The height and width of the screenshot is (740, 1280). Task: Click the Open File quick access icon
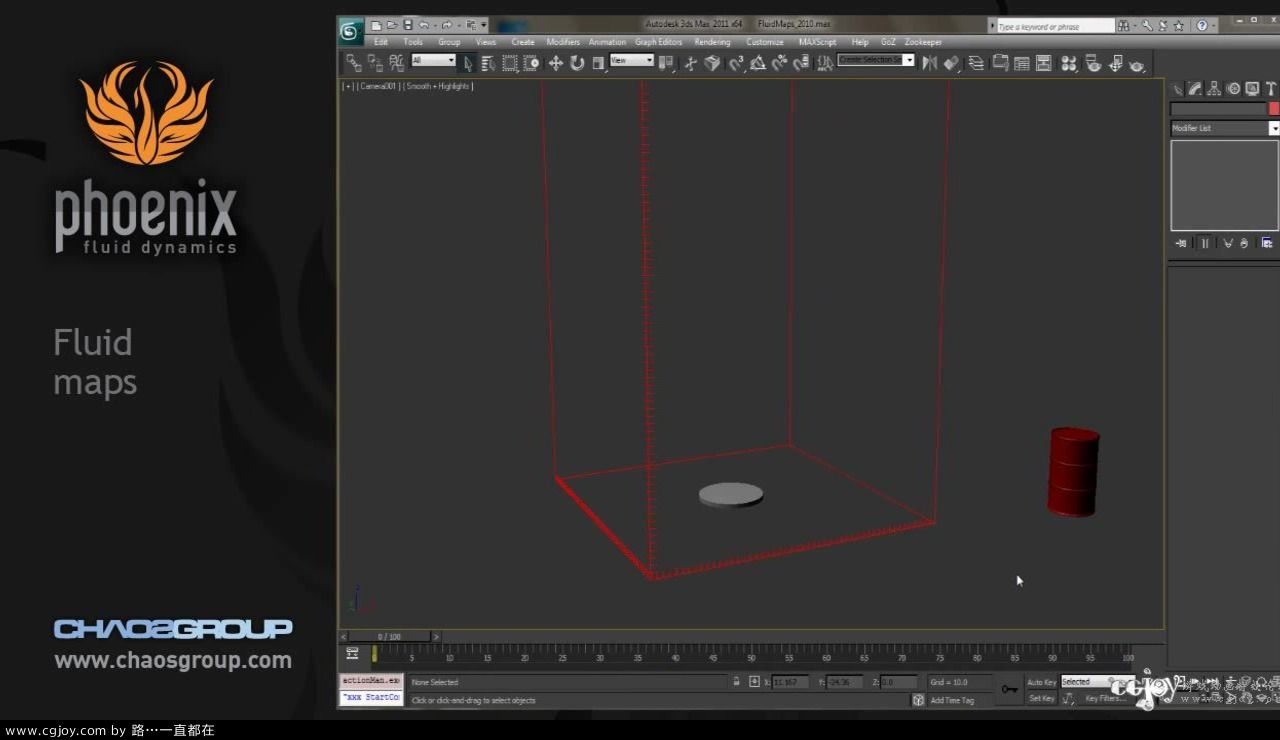[x=392, y=25]
